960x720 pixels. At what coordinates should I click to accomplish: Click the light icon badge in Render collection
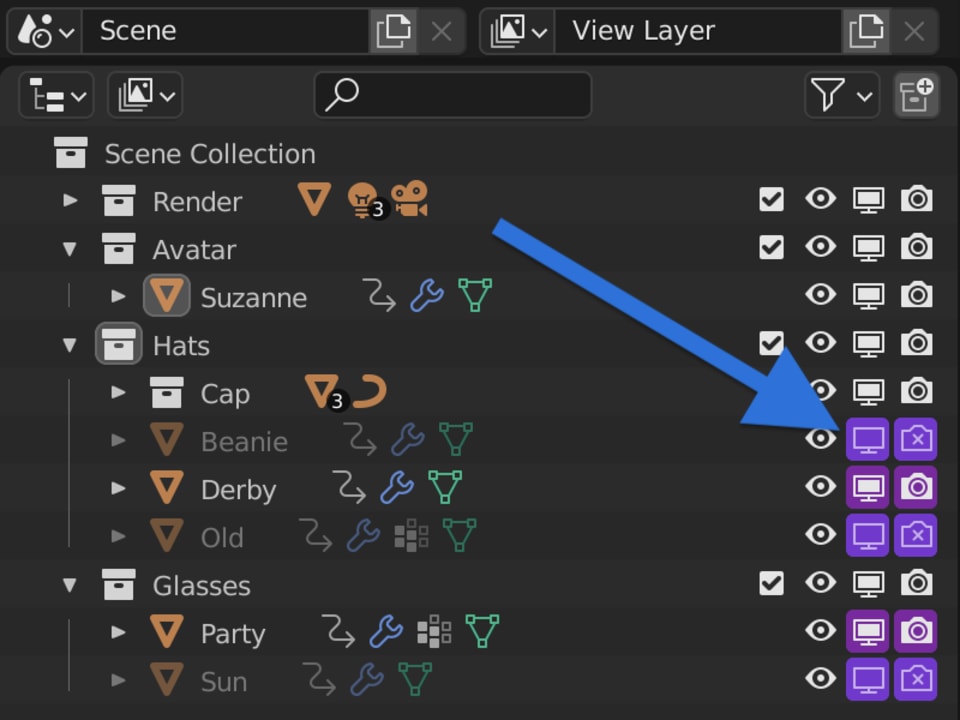click(x=363, y=199)
